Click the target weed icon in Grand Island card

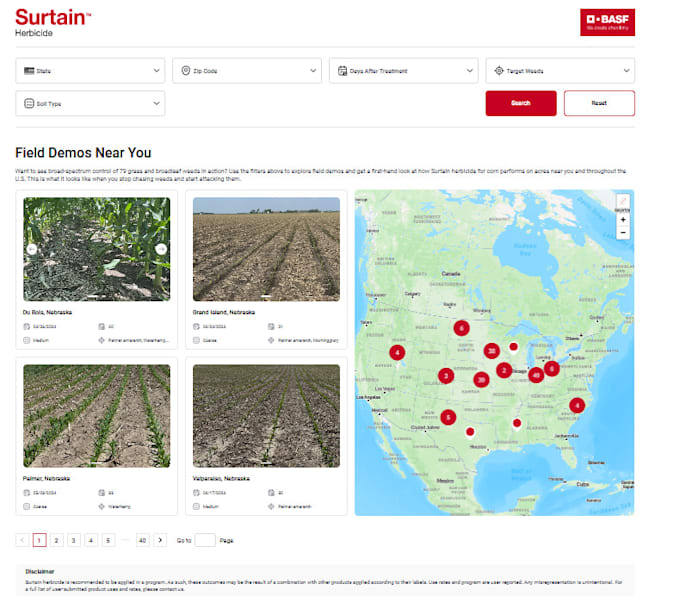[271, 340]
